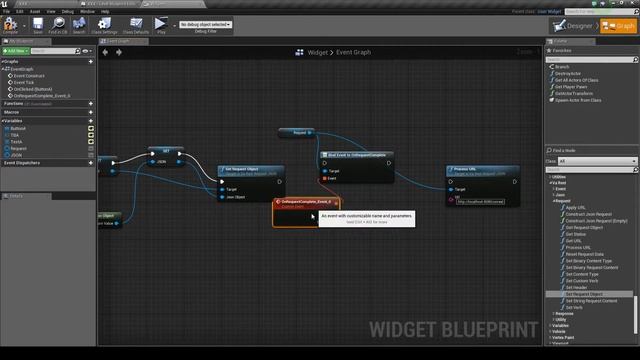Collapse the Request category in Palette
The image size is (640, 360).
pos(554,201)
